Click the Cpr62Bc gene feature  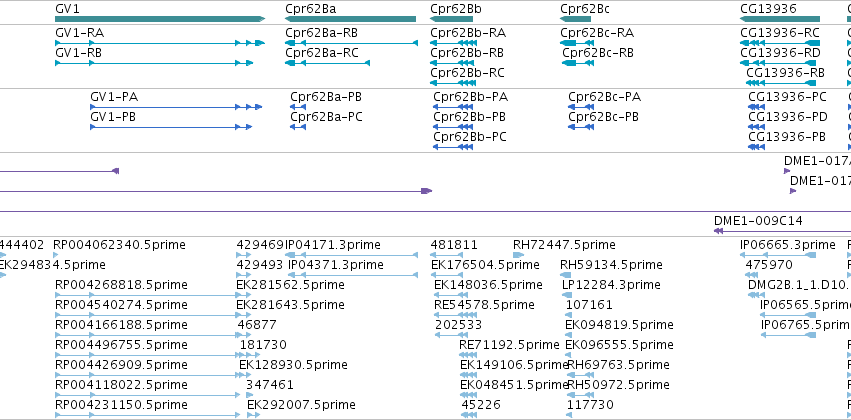pos(575,19)
